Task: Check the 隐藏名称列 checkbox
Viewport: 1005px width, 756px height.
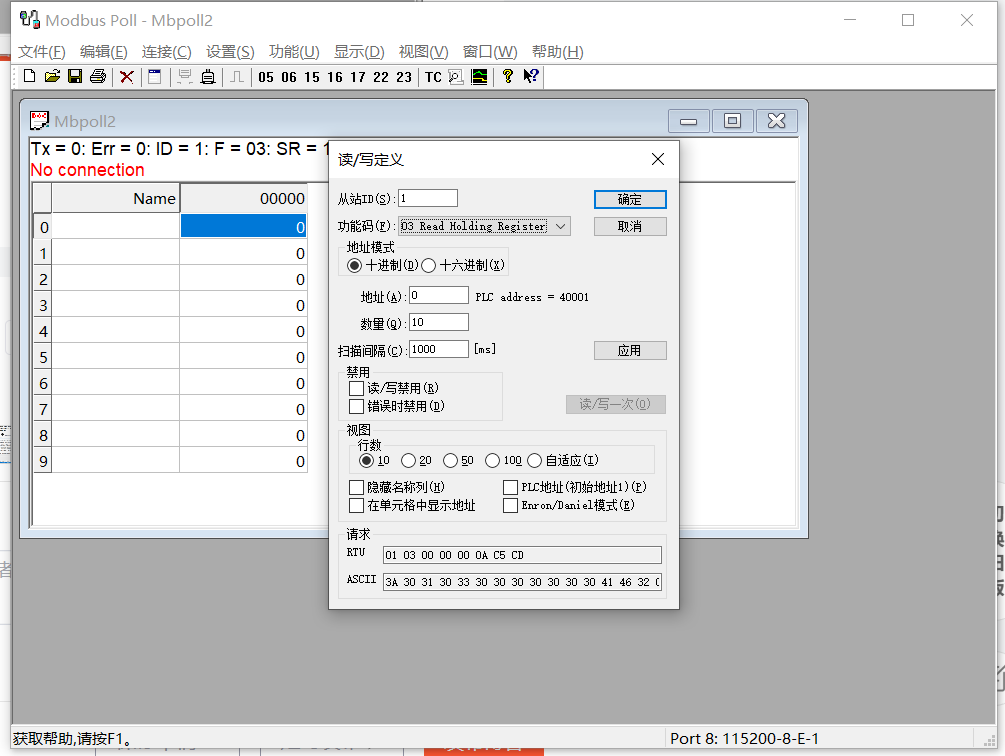Action: coord(357,487)
